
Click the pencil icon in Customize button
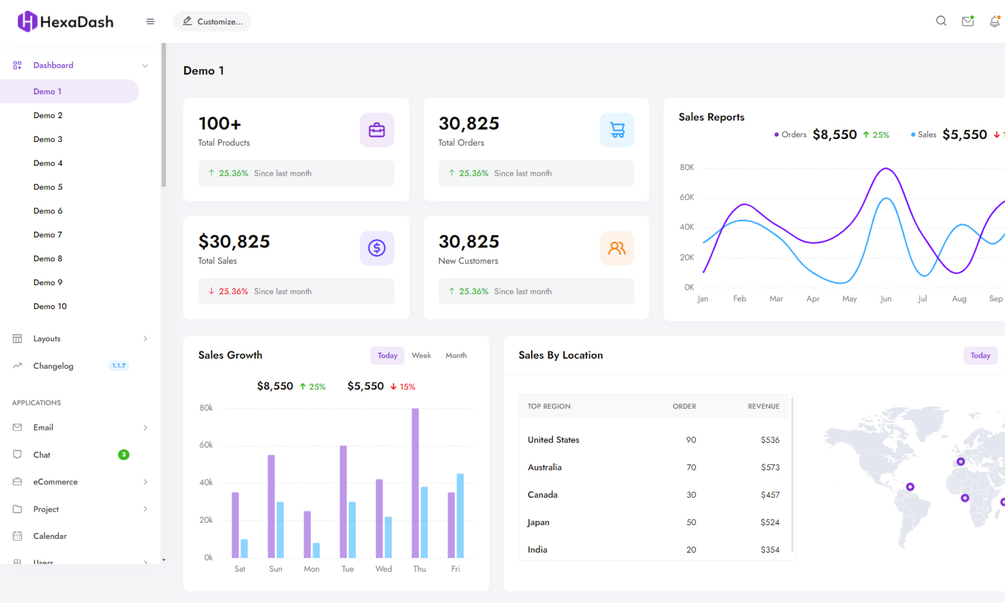pos(187,21)
